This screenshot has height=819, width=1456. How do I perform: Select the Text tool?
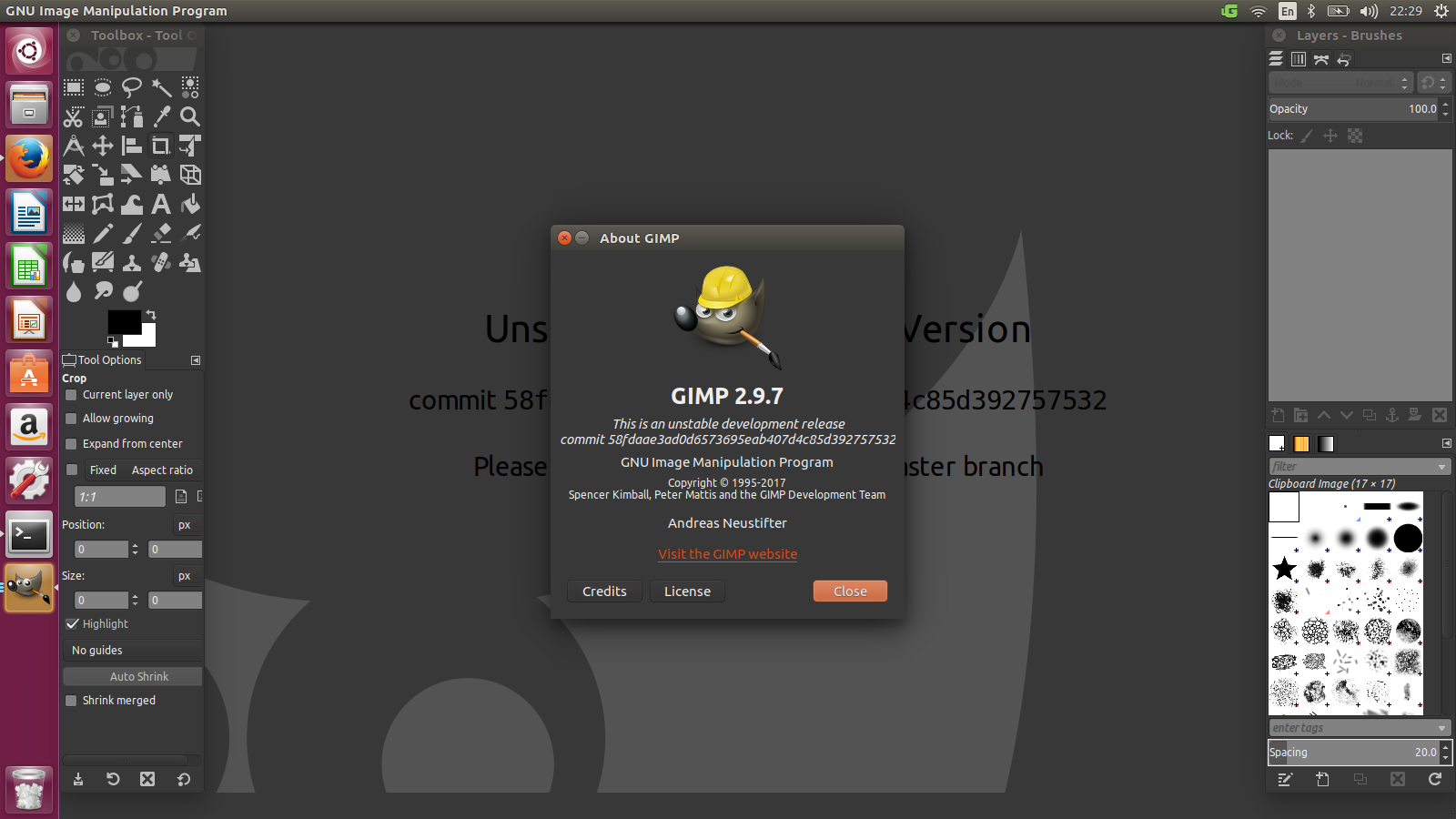161,204
